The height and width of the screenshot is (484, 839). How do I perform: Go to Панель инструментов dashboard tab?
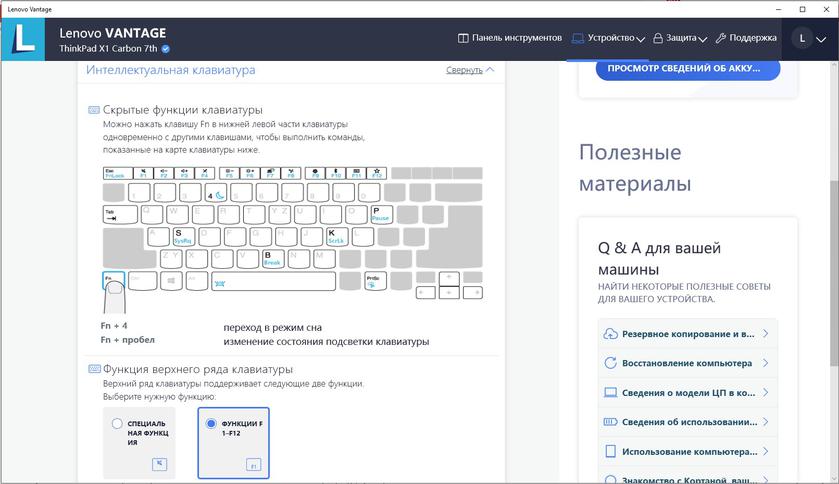click(x=510, y=38)
